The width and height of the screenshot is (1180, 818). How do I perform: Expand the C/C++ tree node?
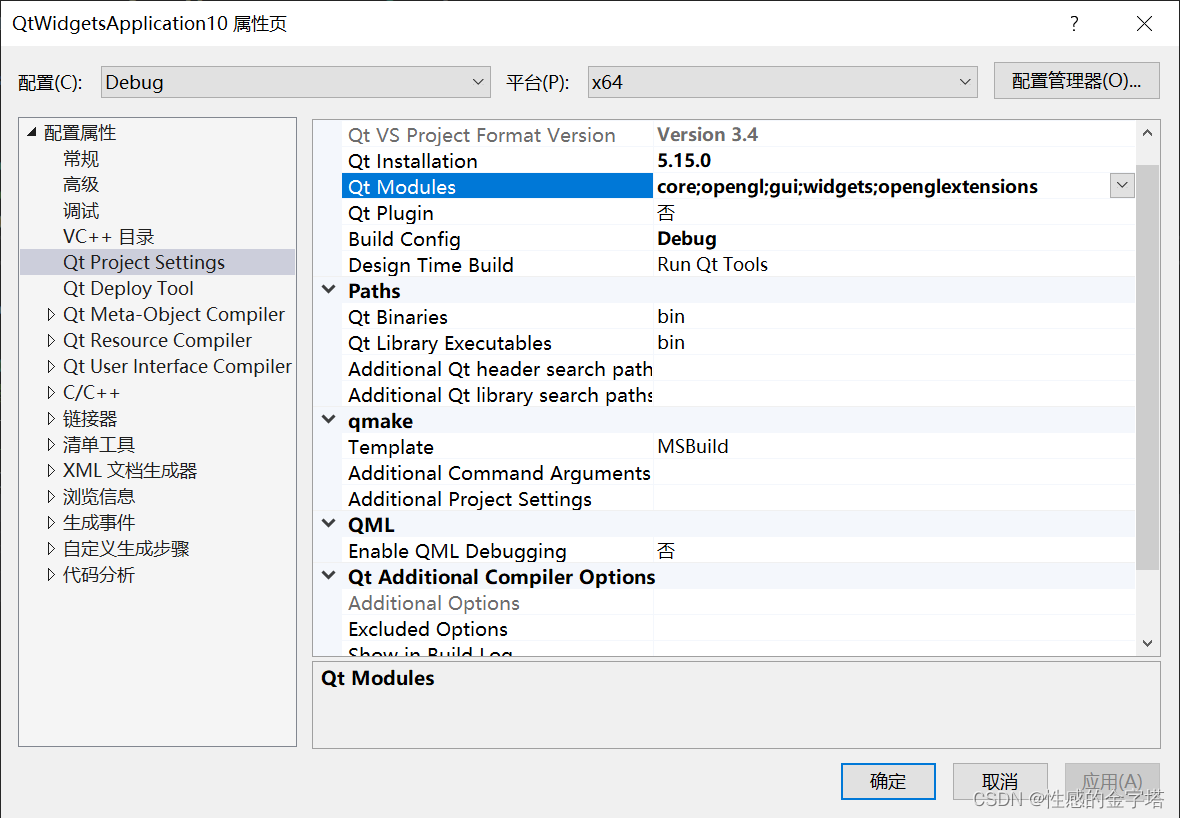[x=51, y=392]
